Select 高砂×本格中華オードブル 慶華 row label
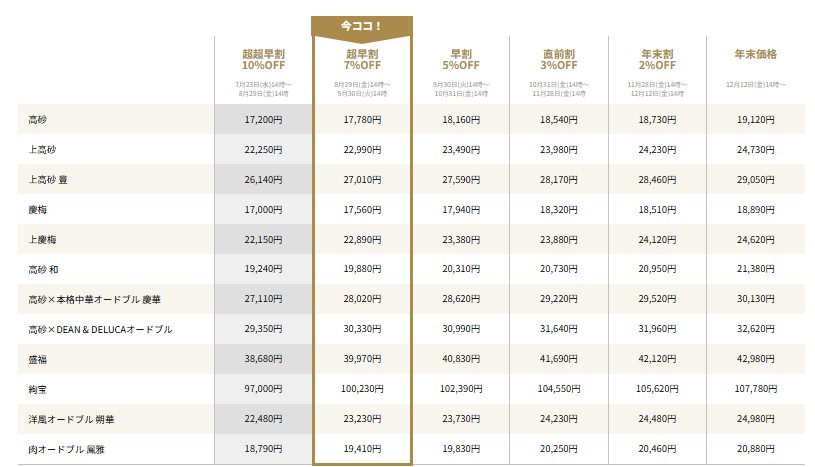Viewport: 815px width, 467px height. click(96, 300)
